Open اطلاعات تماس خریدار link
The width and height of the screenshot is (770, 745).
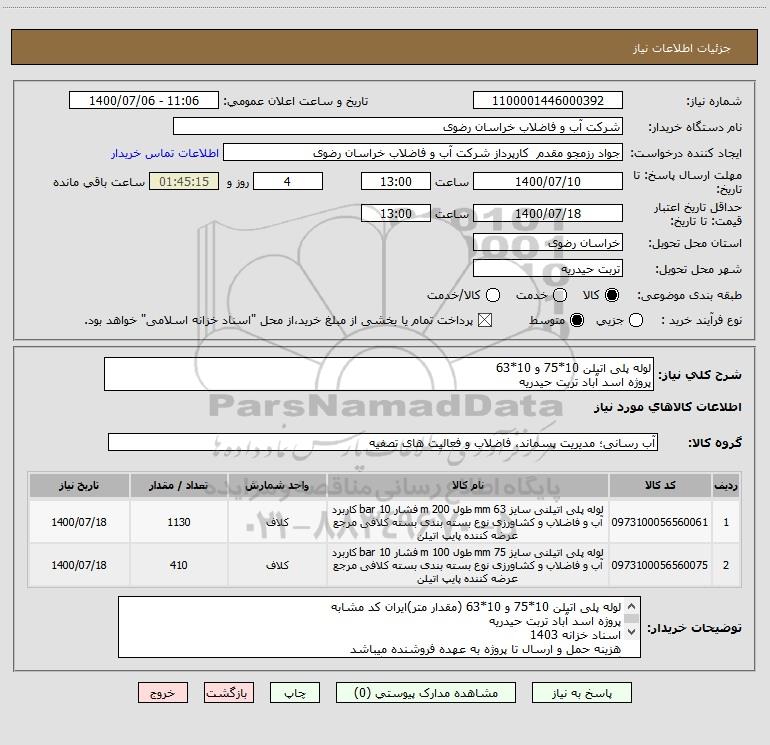(165, 153)
